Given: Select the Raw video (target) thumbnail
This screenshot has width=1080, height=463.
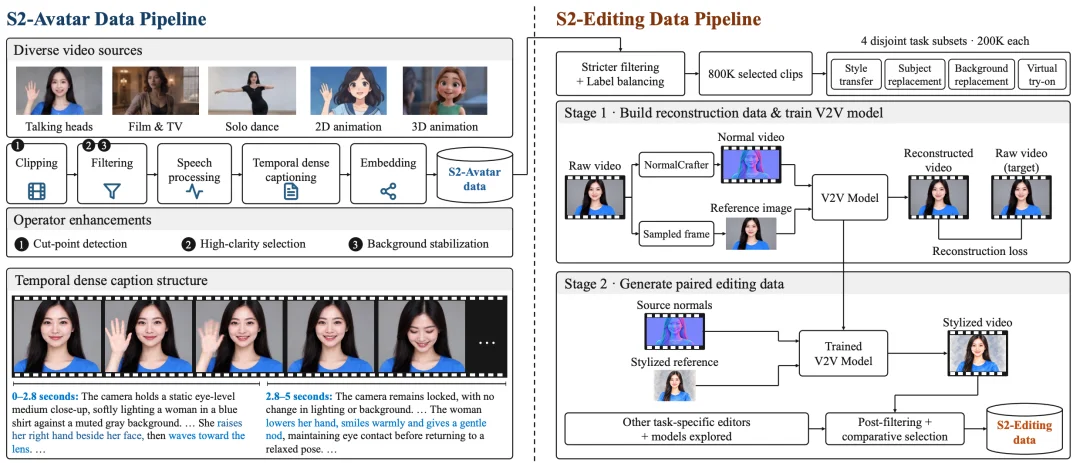Looking at the screenshot, I should click(x=1021, y=197).
